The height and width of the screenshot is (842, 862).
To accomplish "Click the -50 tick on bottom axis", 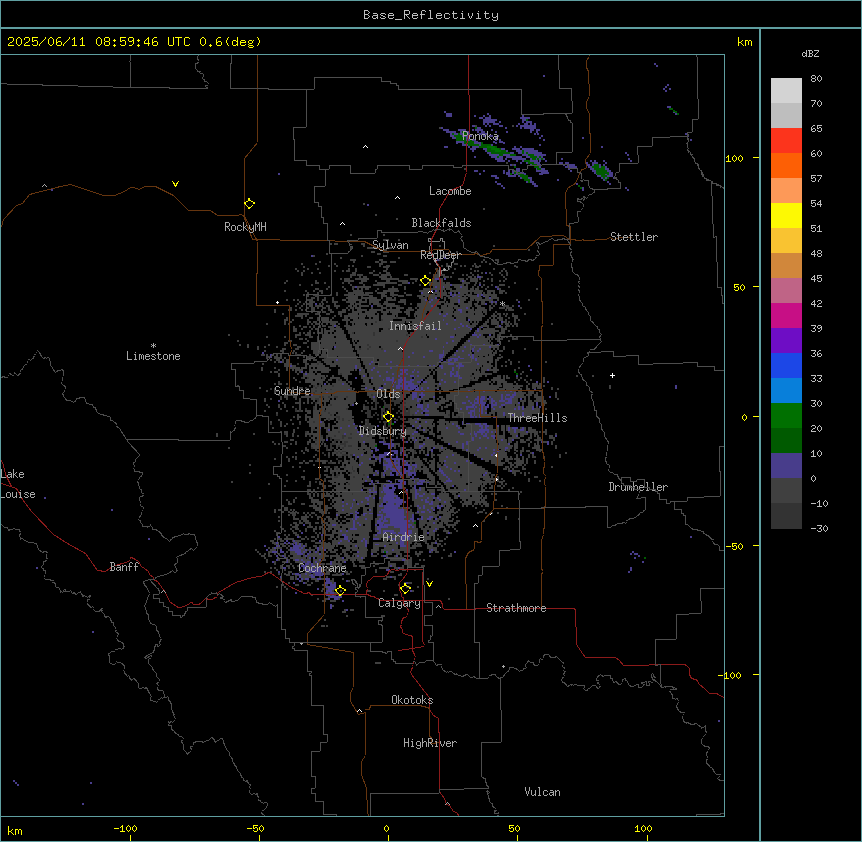I will [255, 828].
